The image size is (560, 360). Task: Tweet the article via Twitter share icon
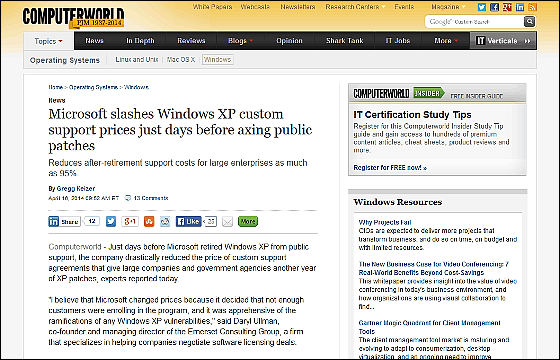(x=111, y=221)
